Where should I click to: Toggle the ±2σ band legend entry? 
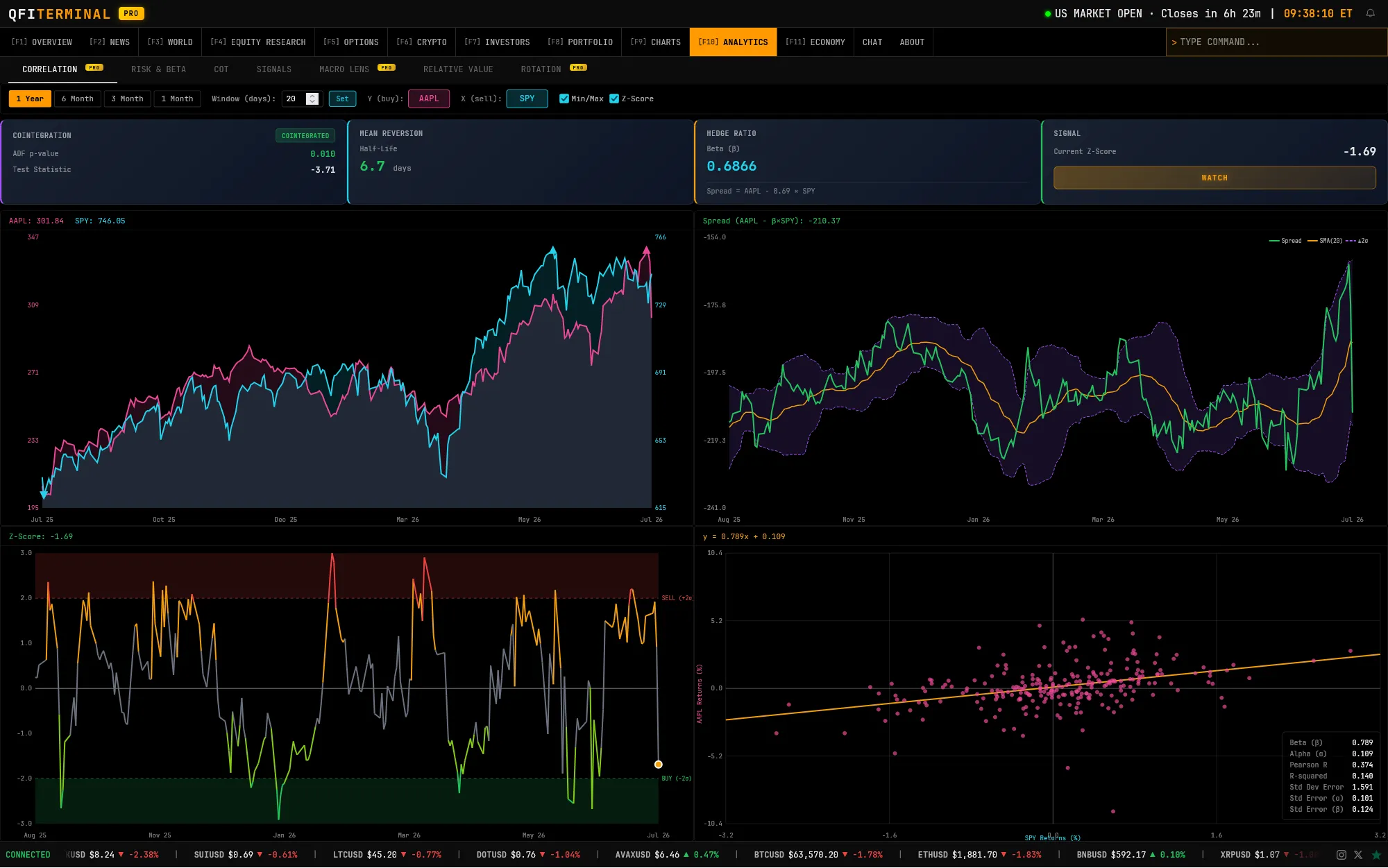click(1357, 241)
